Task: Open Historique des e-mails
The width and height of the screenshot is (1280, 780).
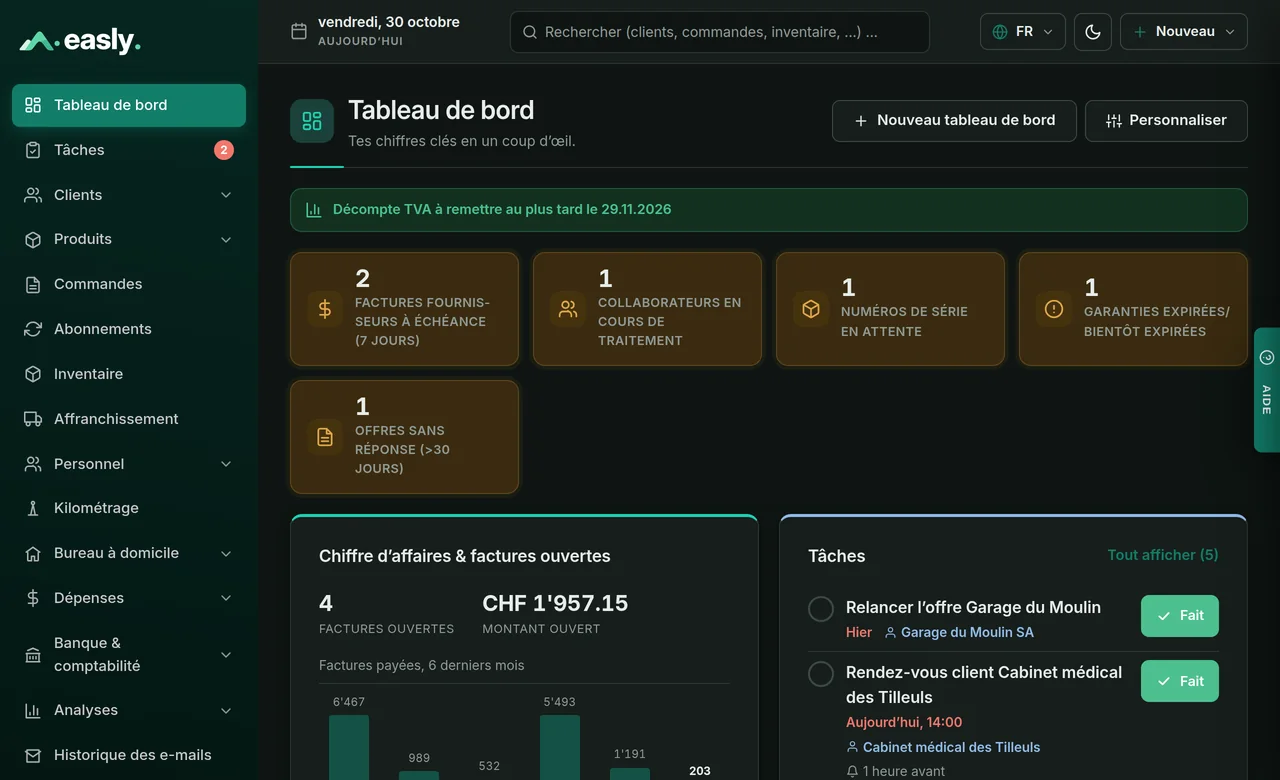Action: [x=129, y=755]
